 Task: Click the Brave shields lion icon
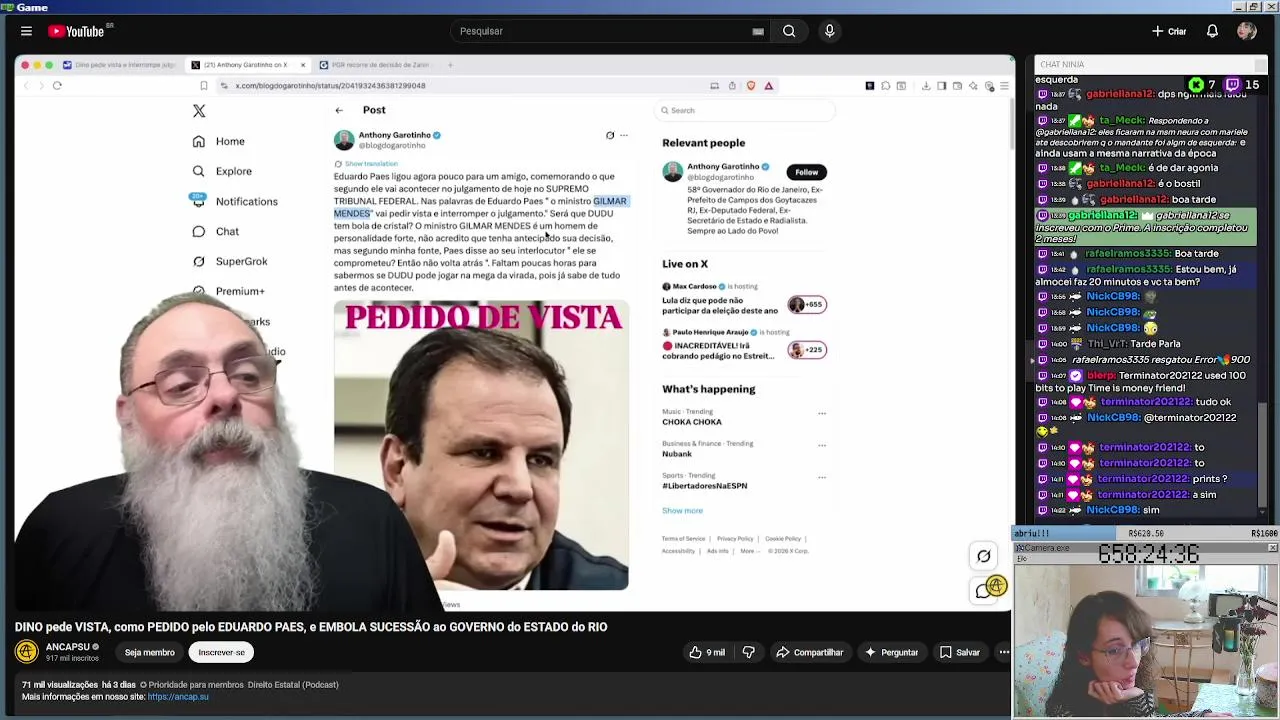[x=751, y=85]
